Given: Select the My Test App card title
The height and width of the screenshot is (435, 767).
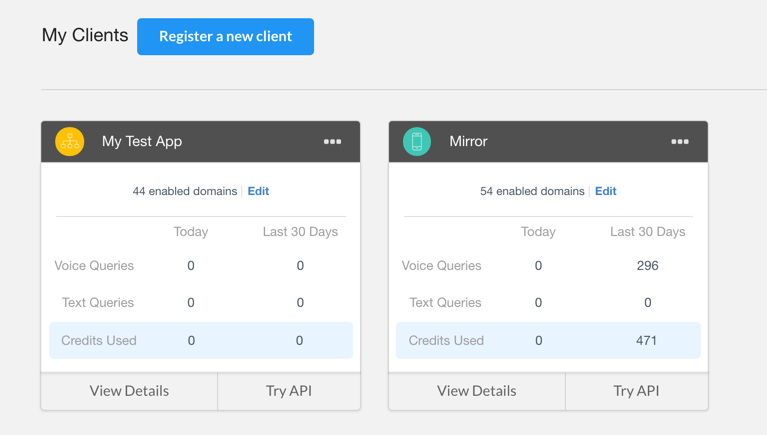Looking at the screenshot, I should [142, 141].
